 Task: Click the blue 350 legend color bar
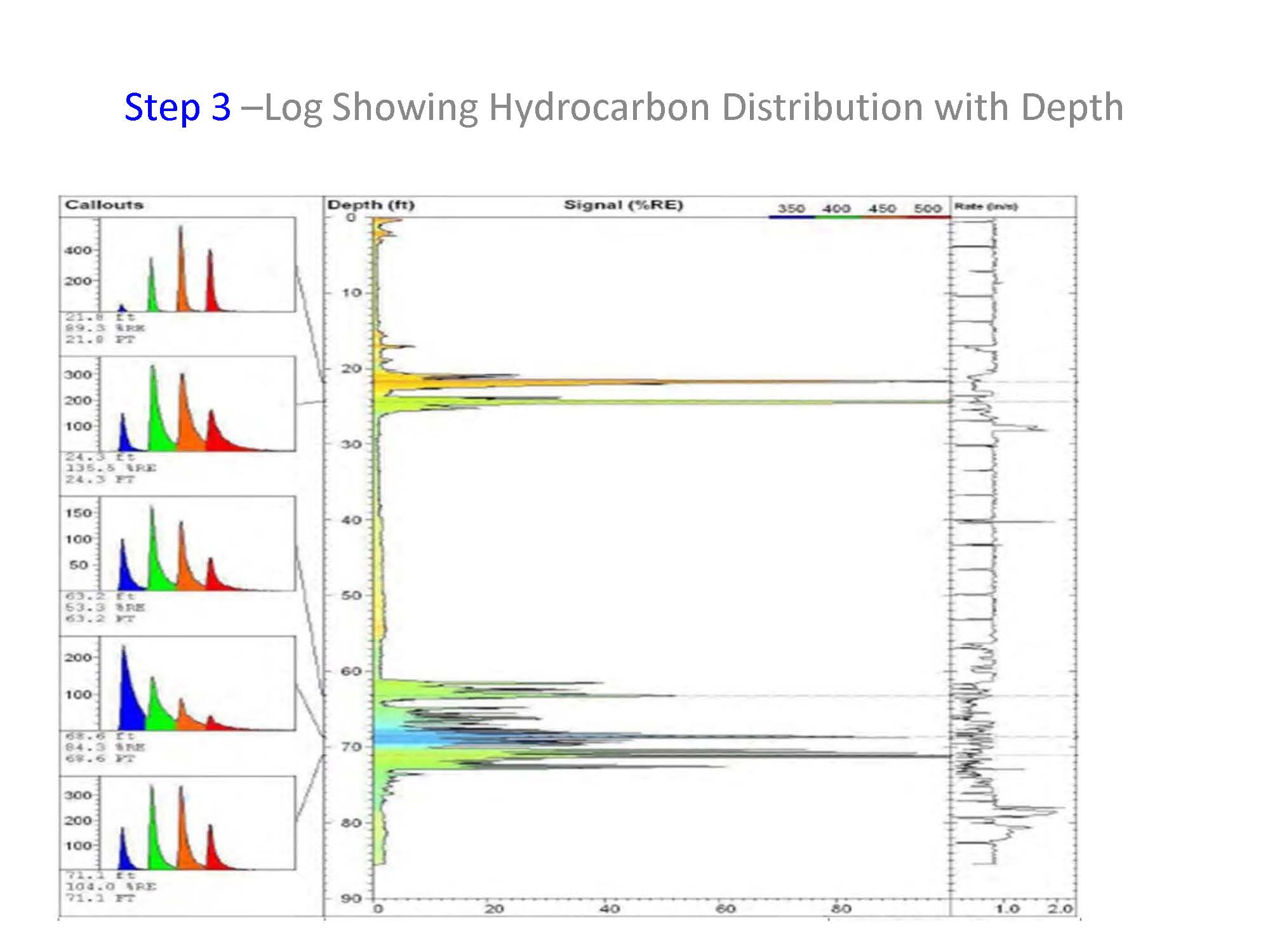[791, 217]
